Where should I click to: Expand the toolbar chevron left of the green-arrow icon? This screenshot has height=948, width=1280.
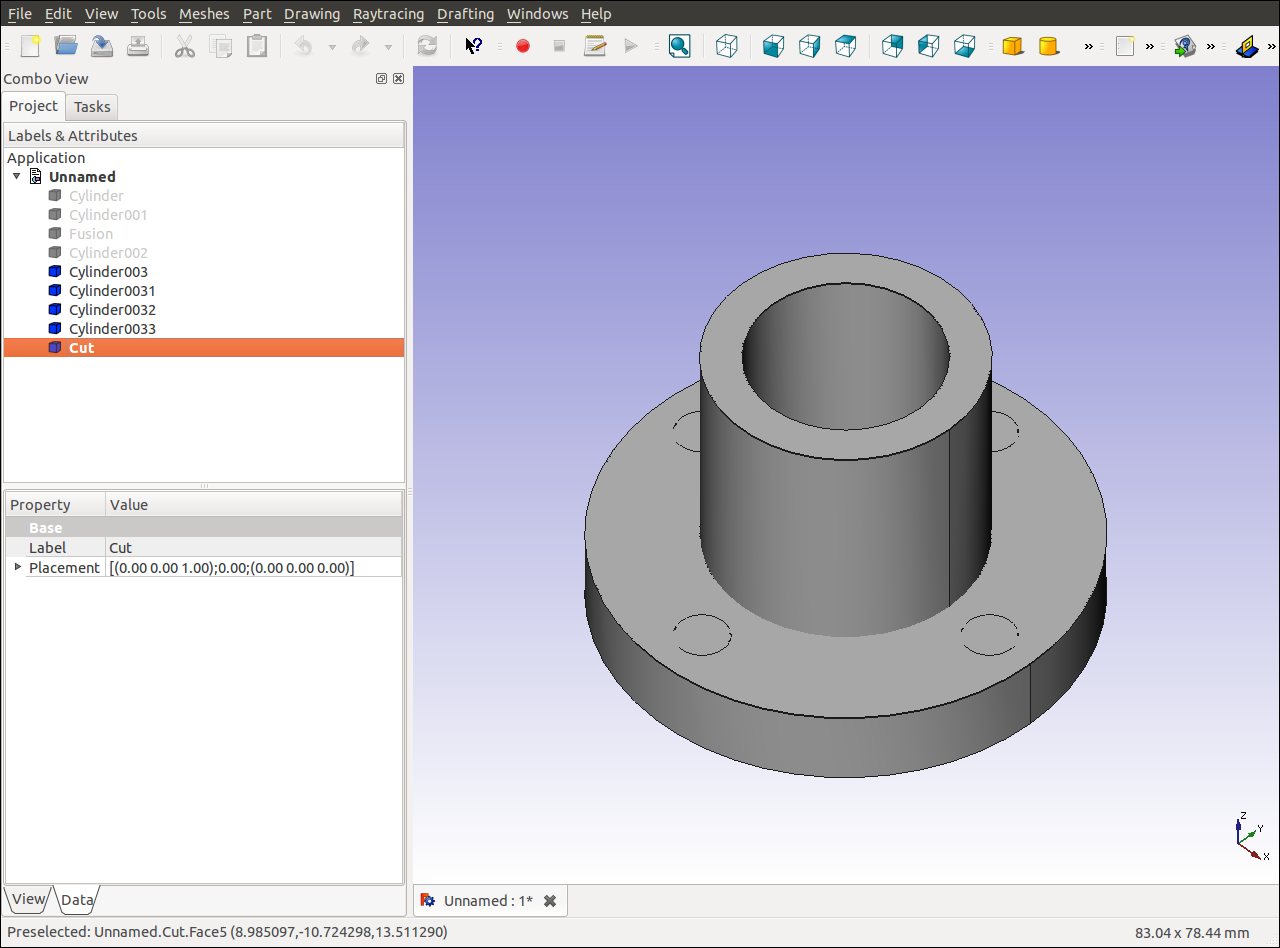tap(1150, 47)
